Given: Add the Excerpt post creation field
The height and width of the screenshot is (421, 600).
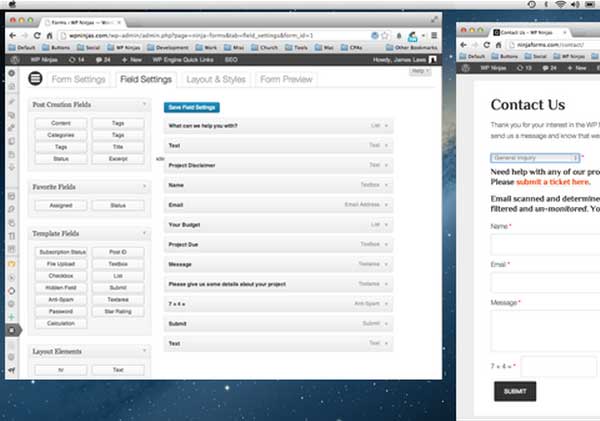Looking at the screenshot, I should [118, 159].
